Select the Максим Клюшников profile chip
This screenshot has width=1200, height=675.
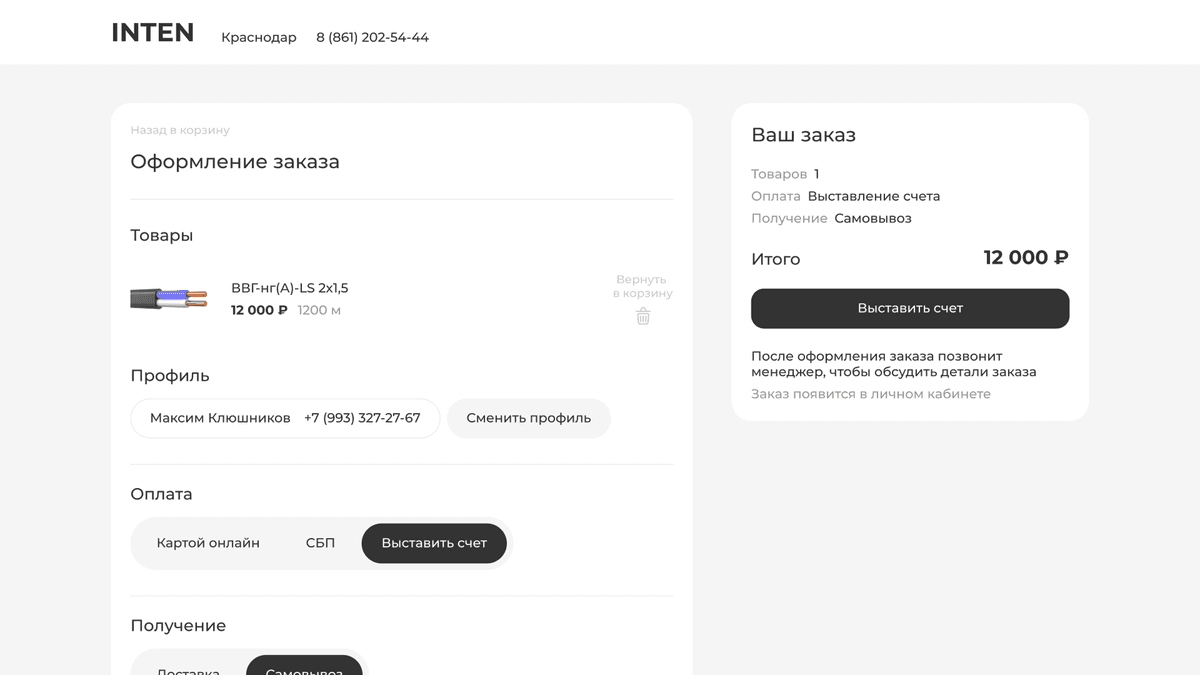click(x=220, y=418)
